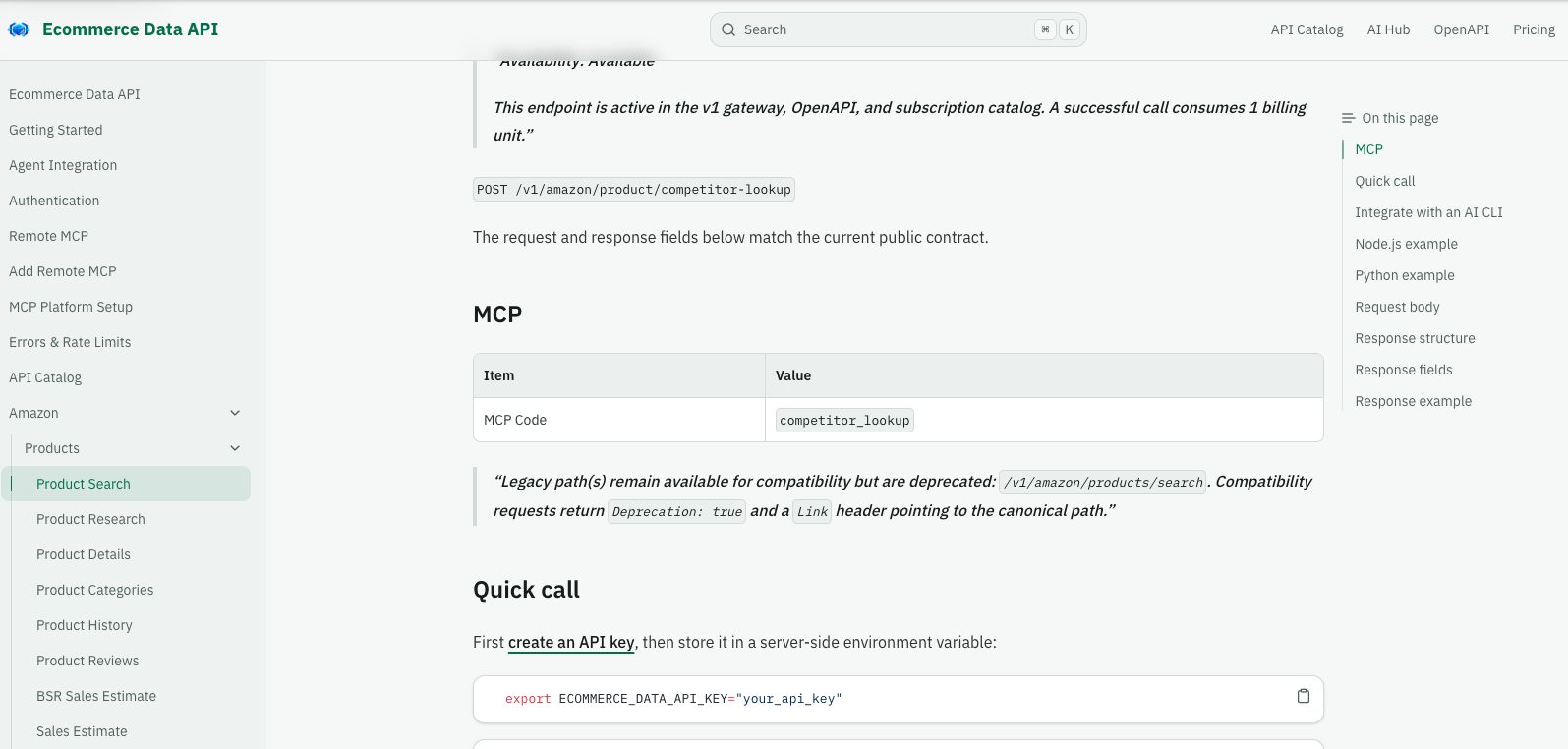Jump to Request body section

1397,307
